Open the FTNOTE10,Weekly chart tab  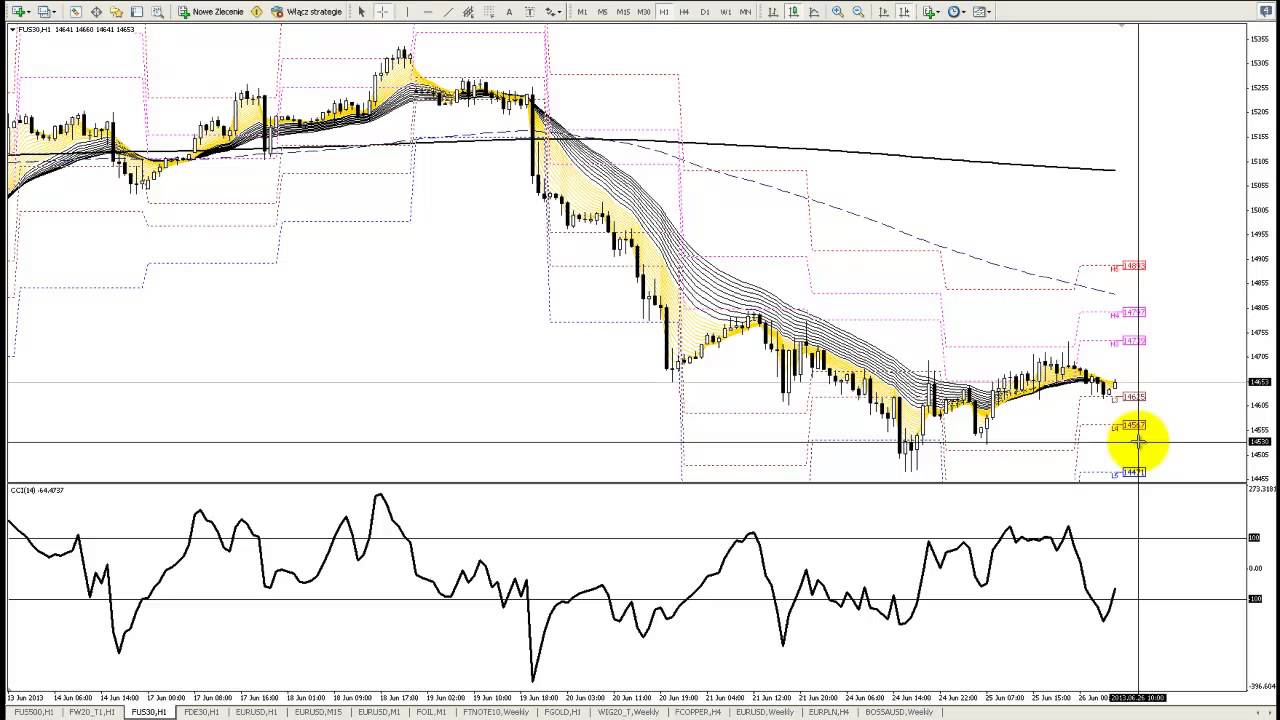496,712
